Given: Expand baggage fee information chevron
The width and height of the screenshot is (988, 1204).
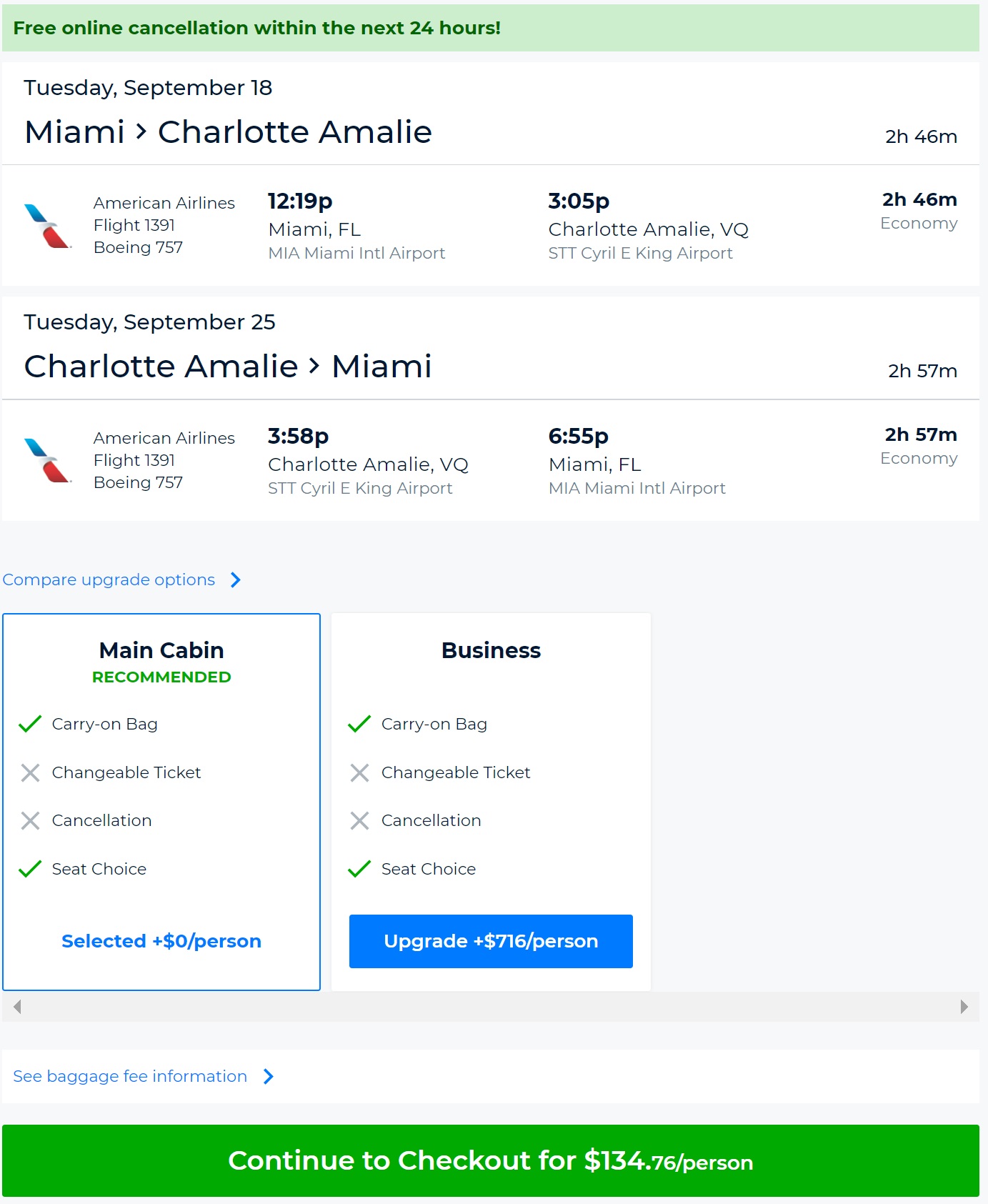Looking at the screenshot, I should click(269, 1076).
